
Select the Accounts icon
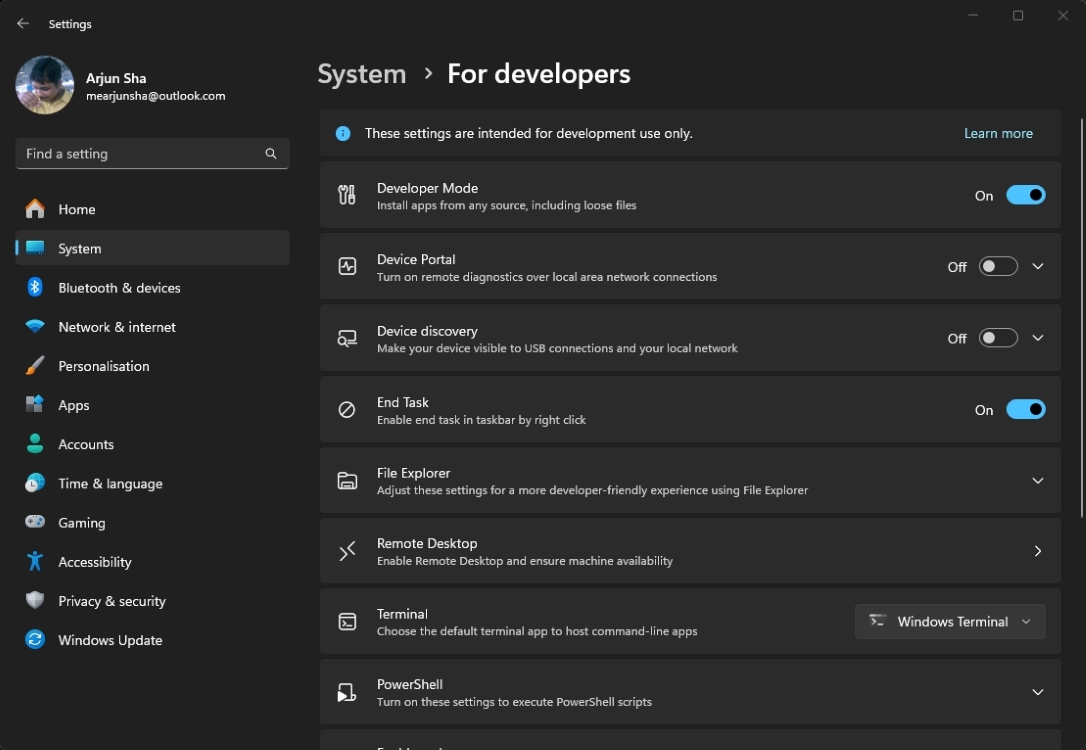(36, 444)
